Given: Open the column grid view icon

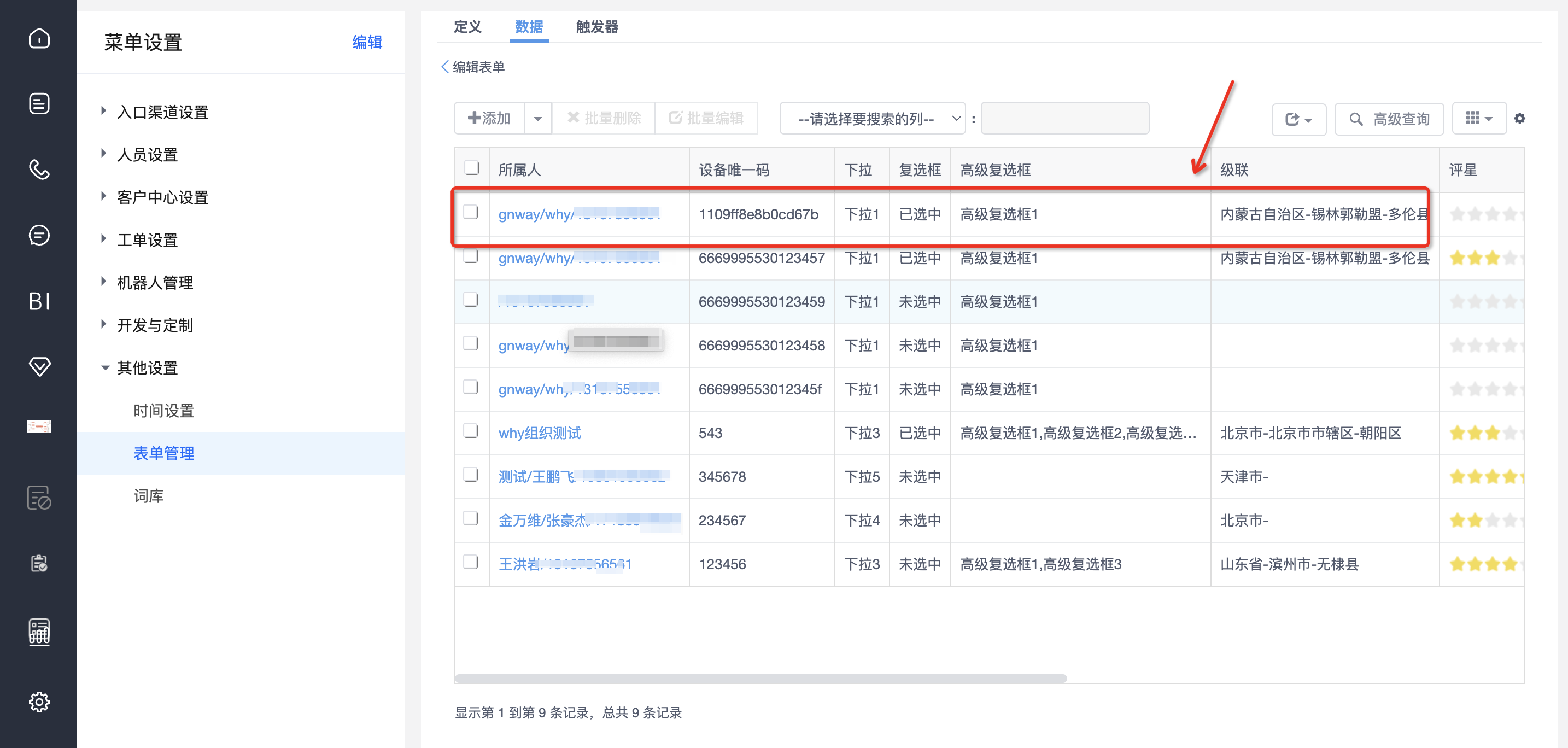Looking at the screenshot, I should (x=1478, y=118).
